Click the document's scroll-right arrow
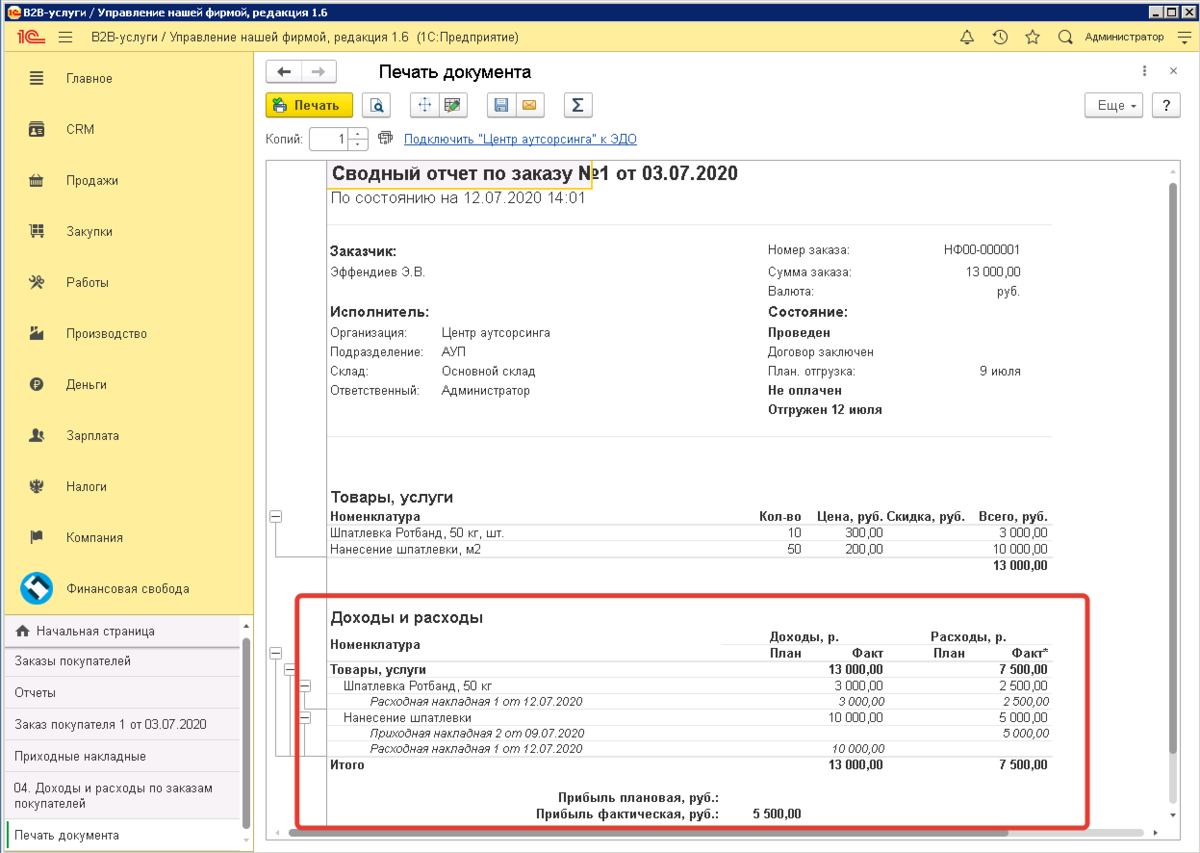The width and height of the screenshot is (1200, 853). point(1158,832)
